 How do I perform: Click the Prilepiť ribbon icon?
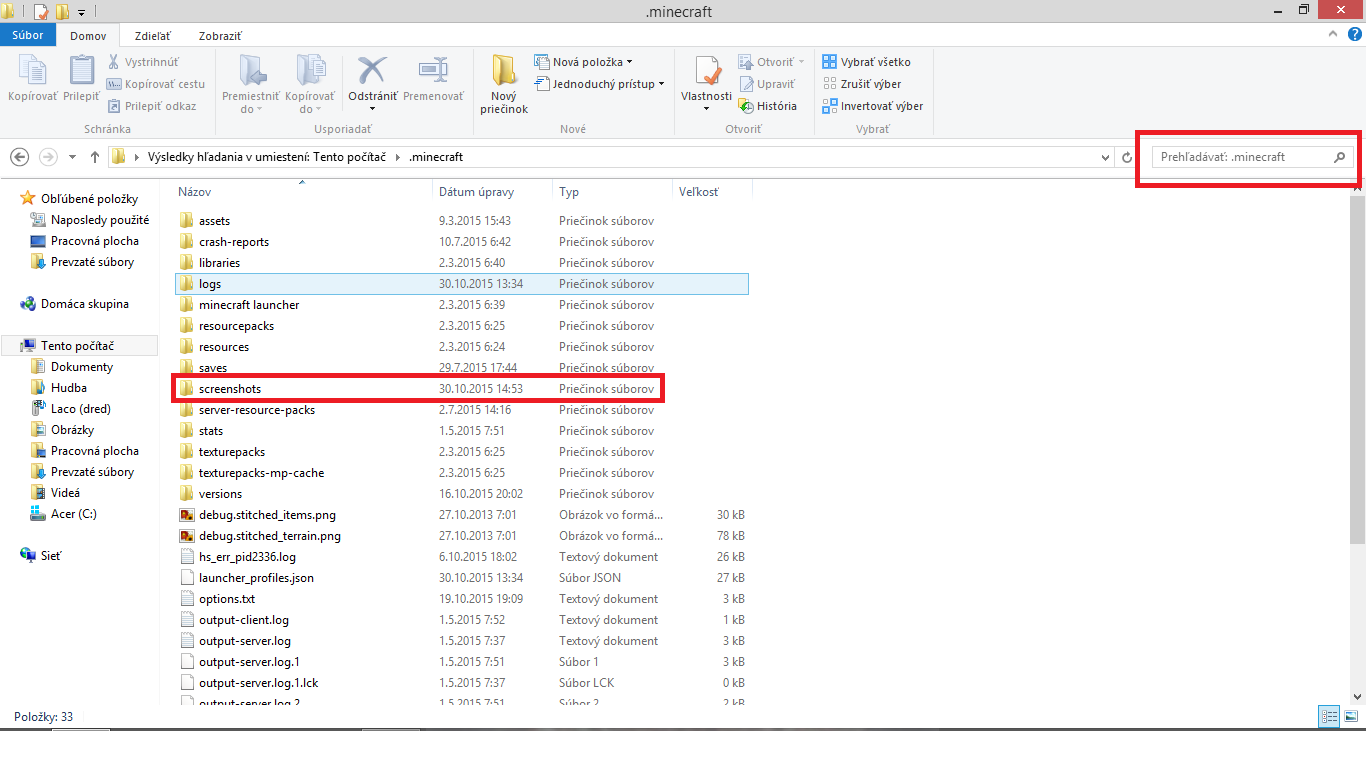click(x=81, y=71)
